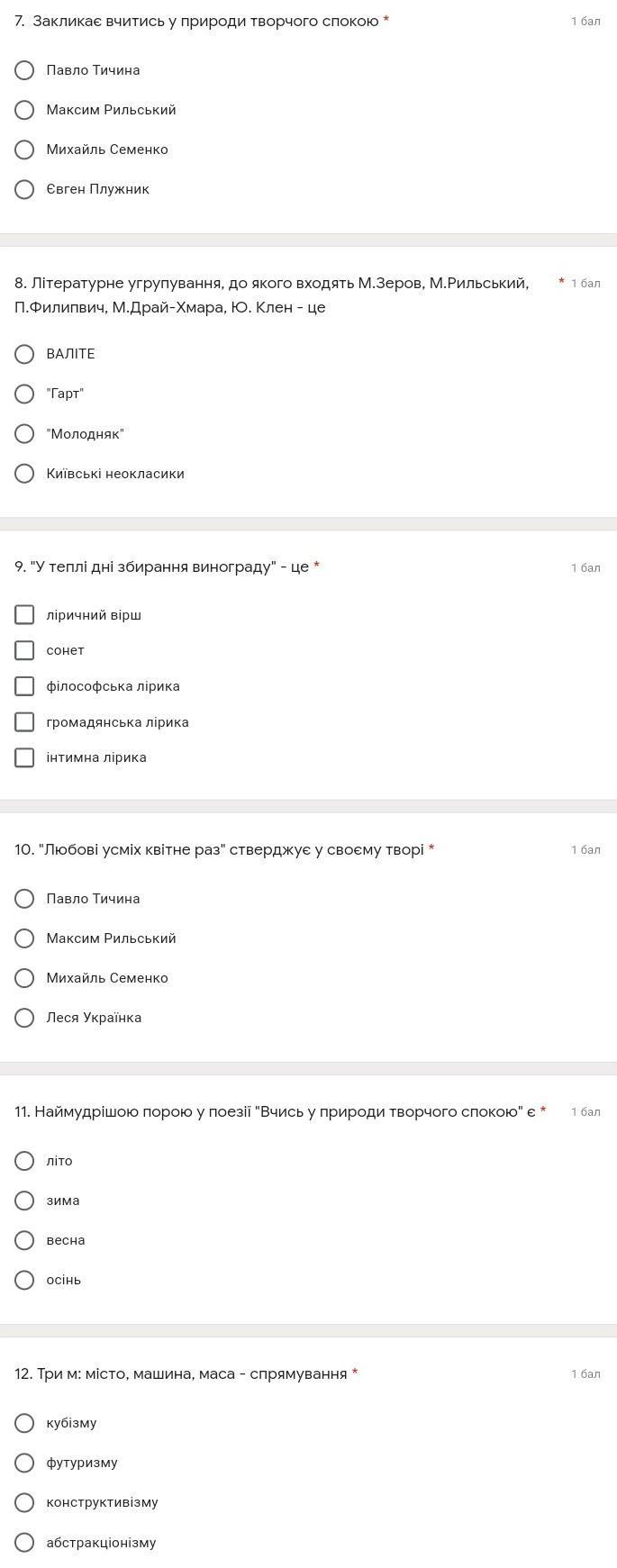Select "Молодняк" radio option

pos(24,434)
